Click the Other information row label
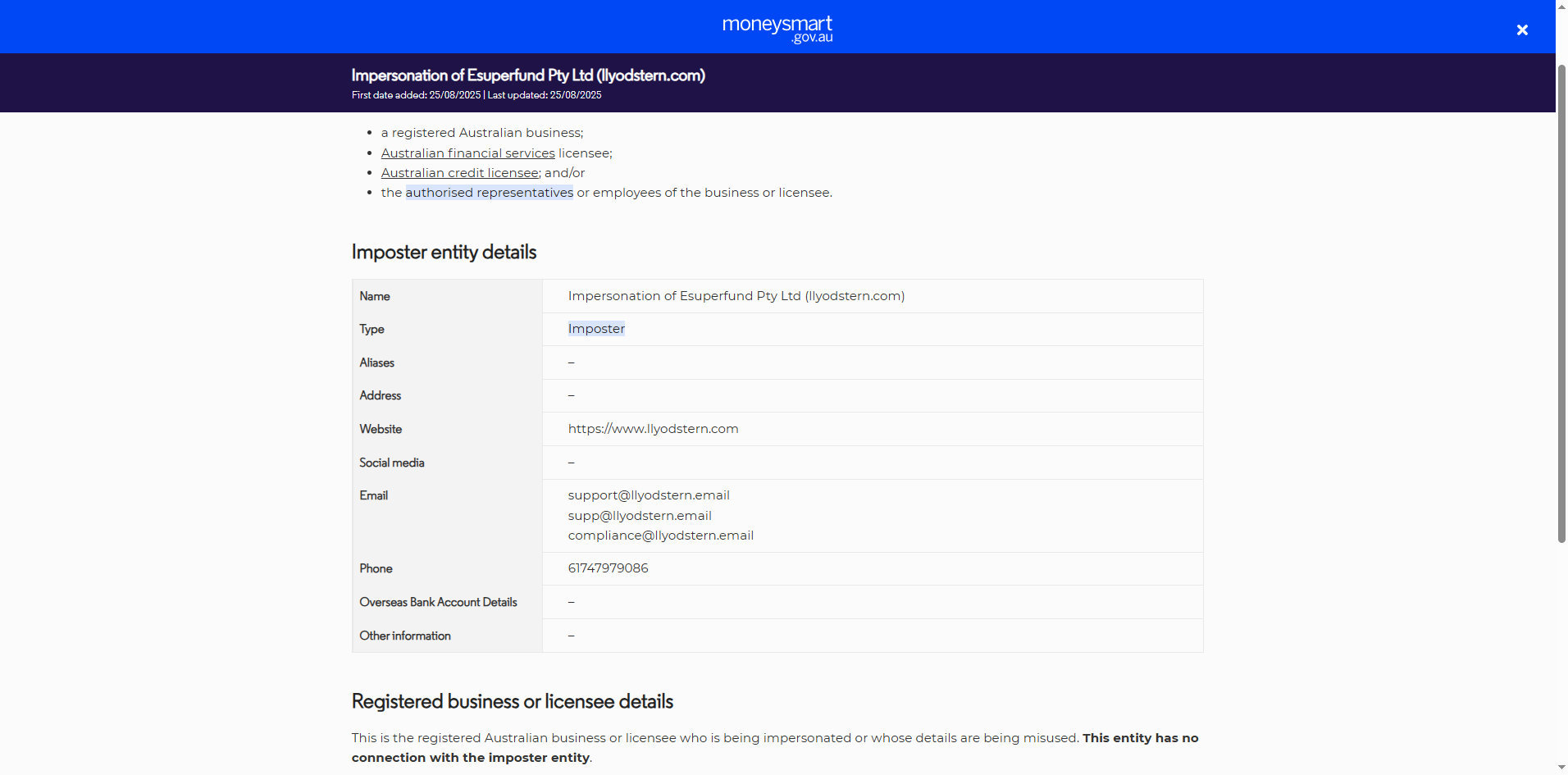The image size is (1568, 775). (405, 636)
